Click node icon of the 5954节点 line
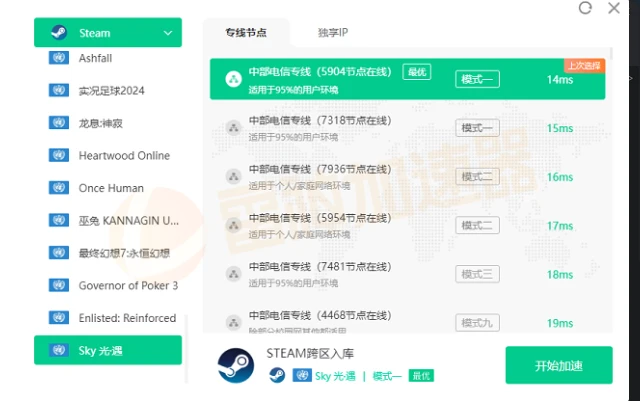This screenshot has height=401, width=640. (x=233, y=225)
